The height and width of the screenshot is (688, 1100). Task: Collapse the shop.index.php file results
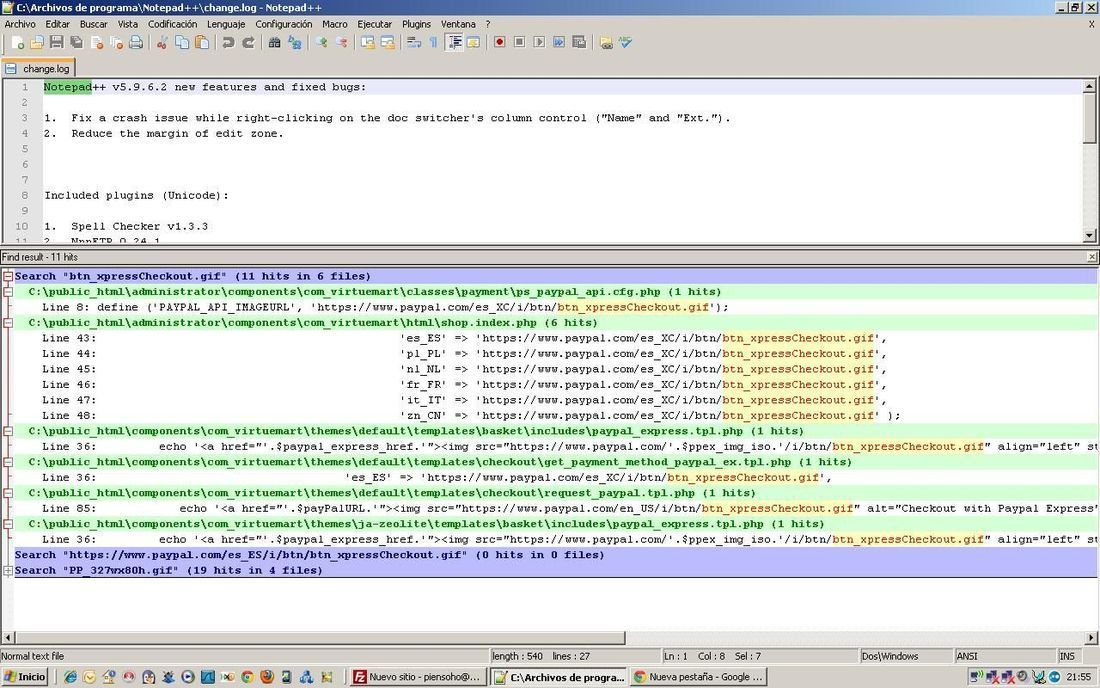click(8, 323)
